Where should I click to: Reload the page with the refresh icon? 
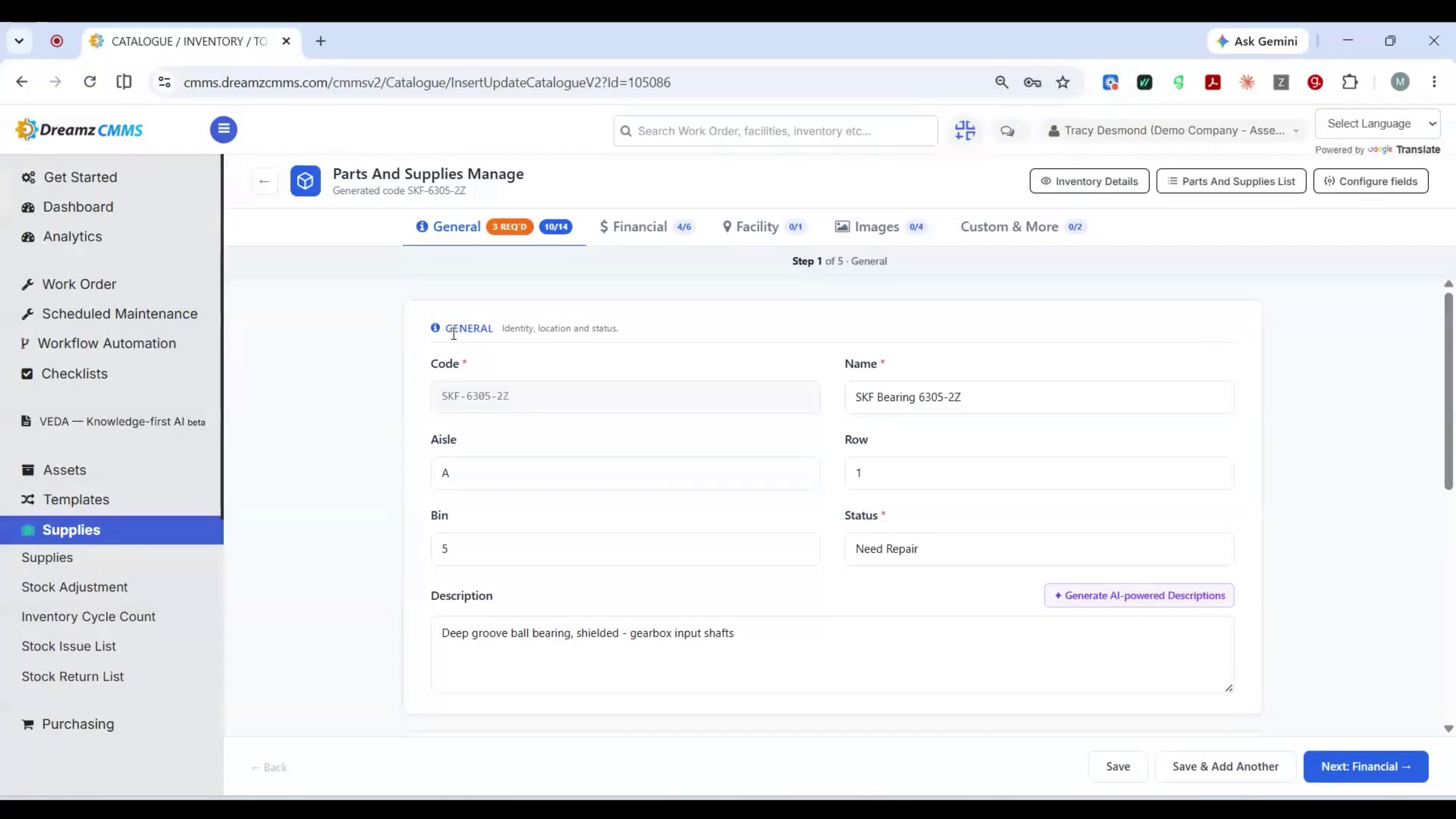tap(90, 82)
